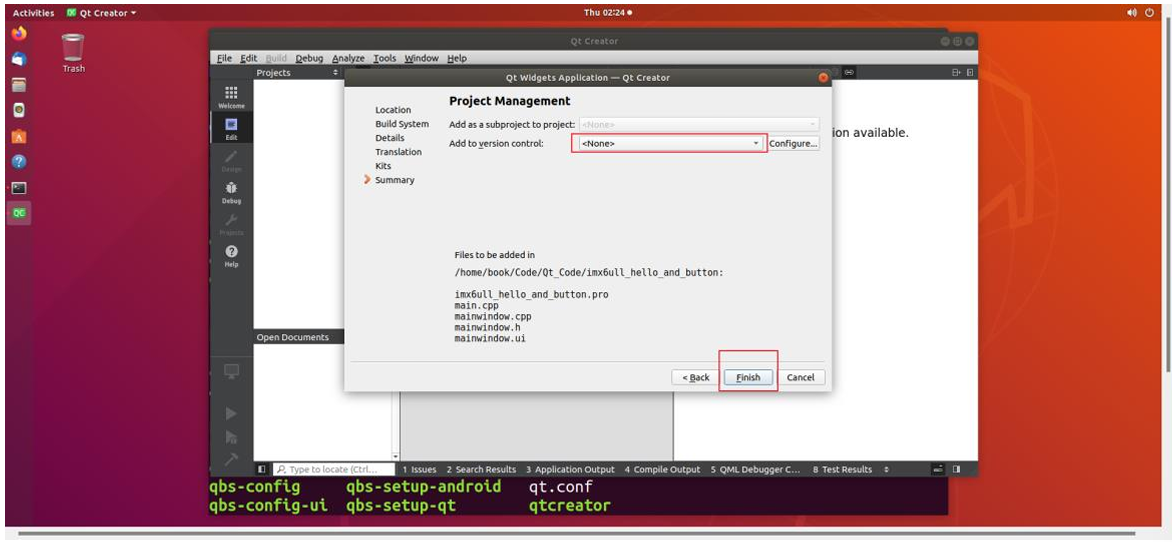Click scrollbar down arrow in Open Documents
Viewport: 1172px width, 542px height.
click(x=395, y=456)
